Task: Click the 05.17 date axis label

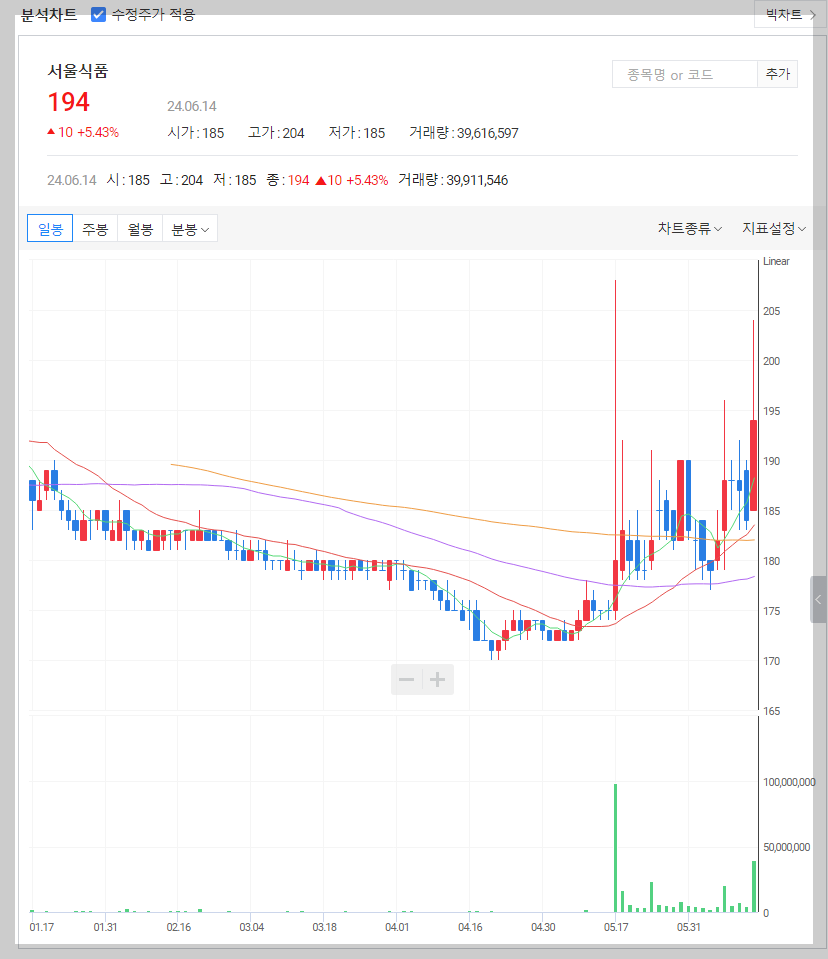Action: (616, 927)
